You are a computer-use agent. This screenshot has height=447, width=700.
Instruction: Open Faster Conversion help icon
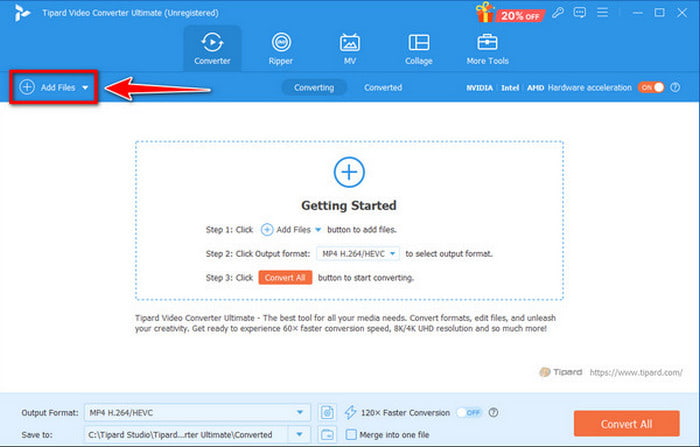coord(493,413)
